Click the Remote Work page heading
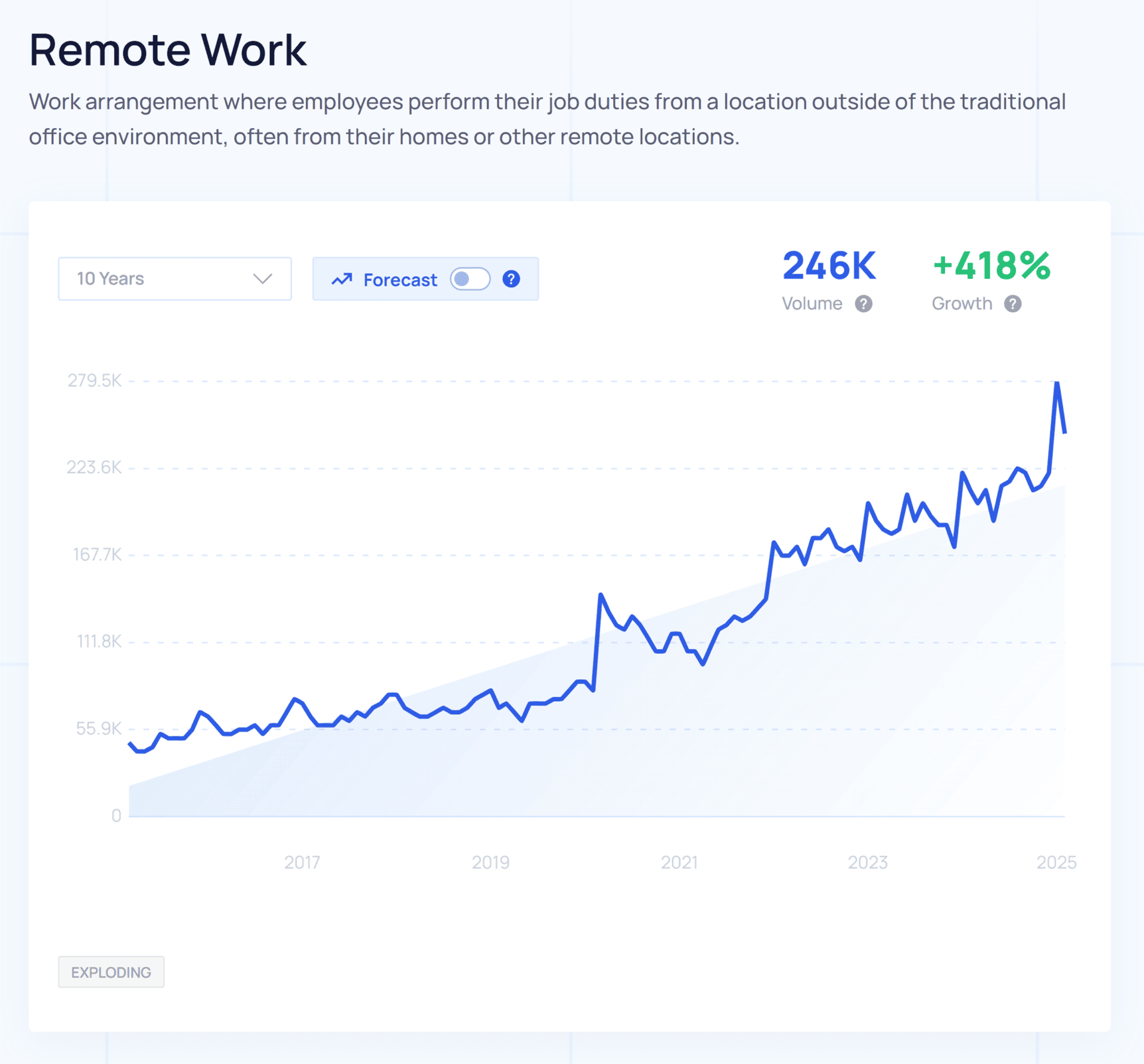 168,50
